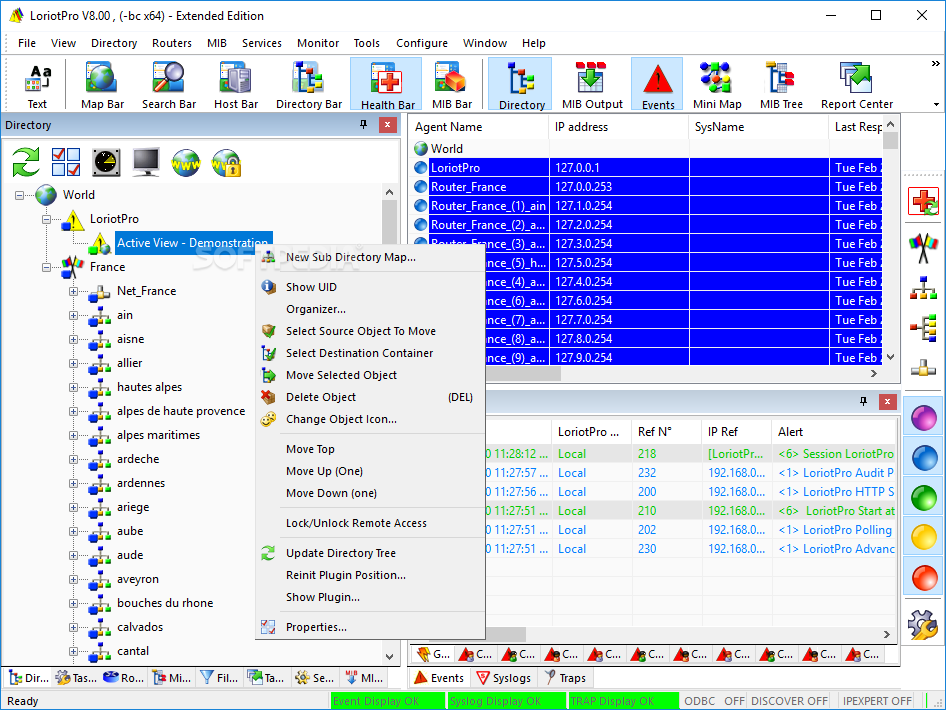Open the MIB Bar
This screenshot has width=946, height=710.
coord(452,86)
